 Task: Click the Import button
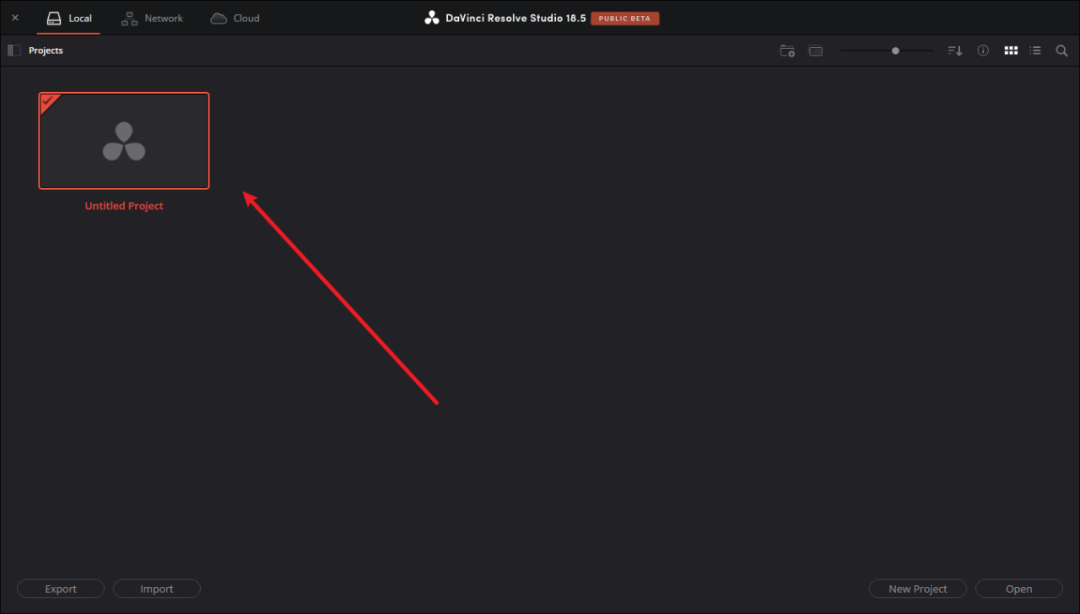pyautogui.click(x=157, y=589)
